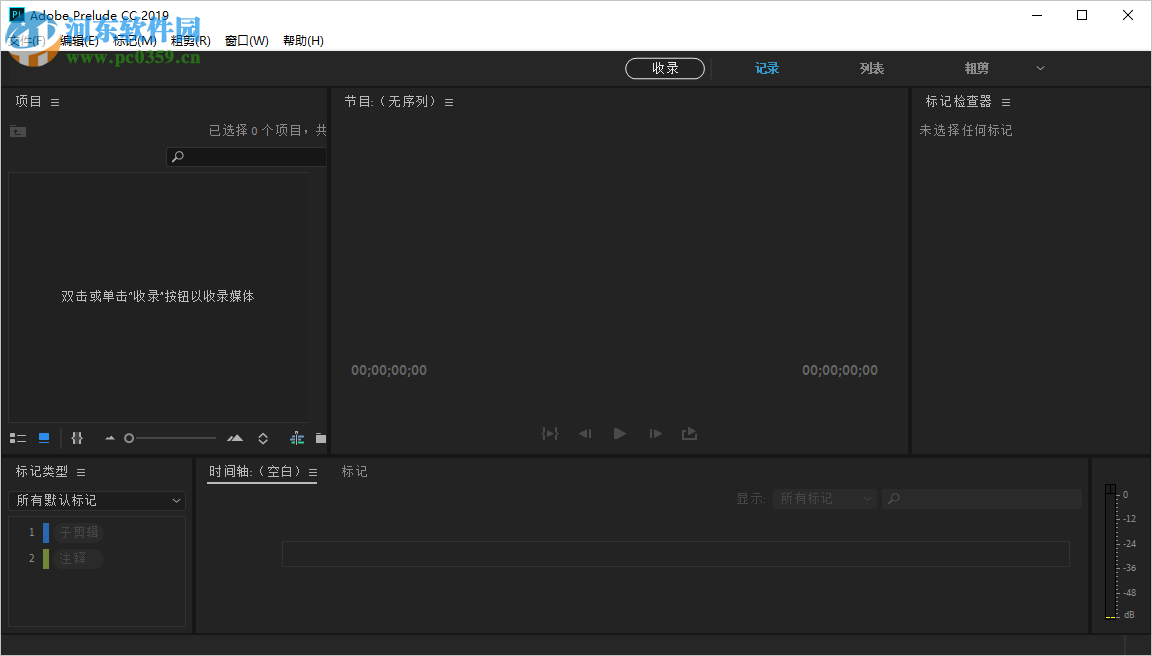Click the Project panel search field

tap(246, 156)
